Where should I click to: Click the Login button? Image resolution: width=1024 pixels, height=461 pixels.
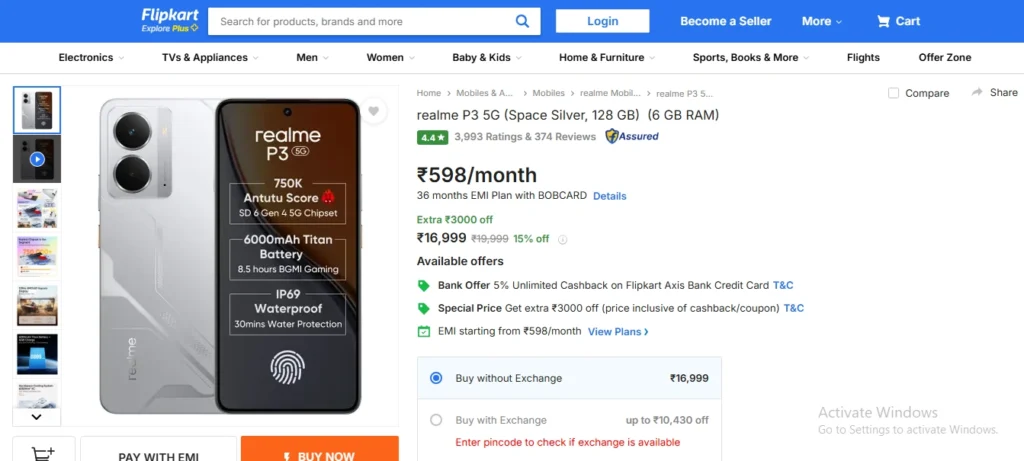(x=602, y=21)
